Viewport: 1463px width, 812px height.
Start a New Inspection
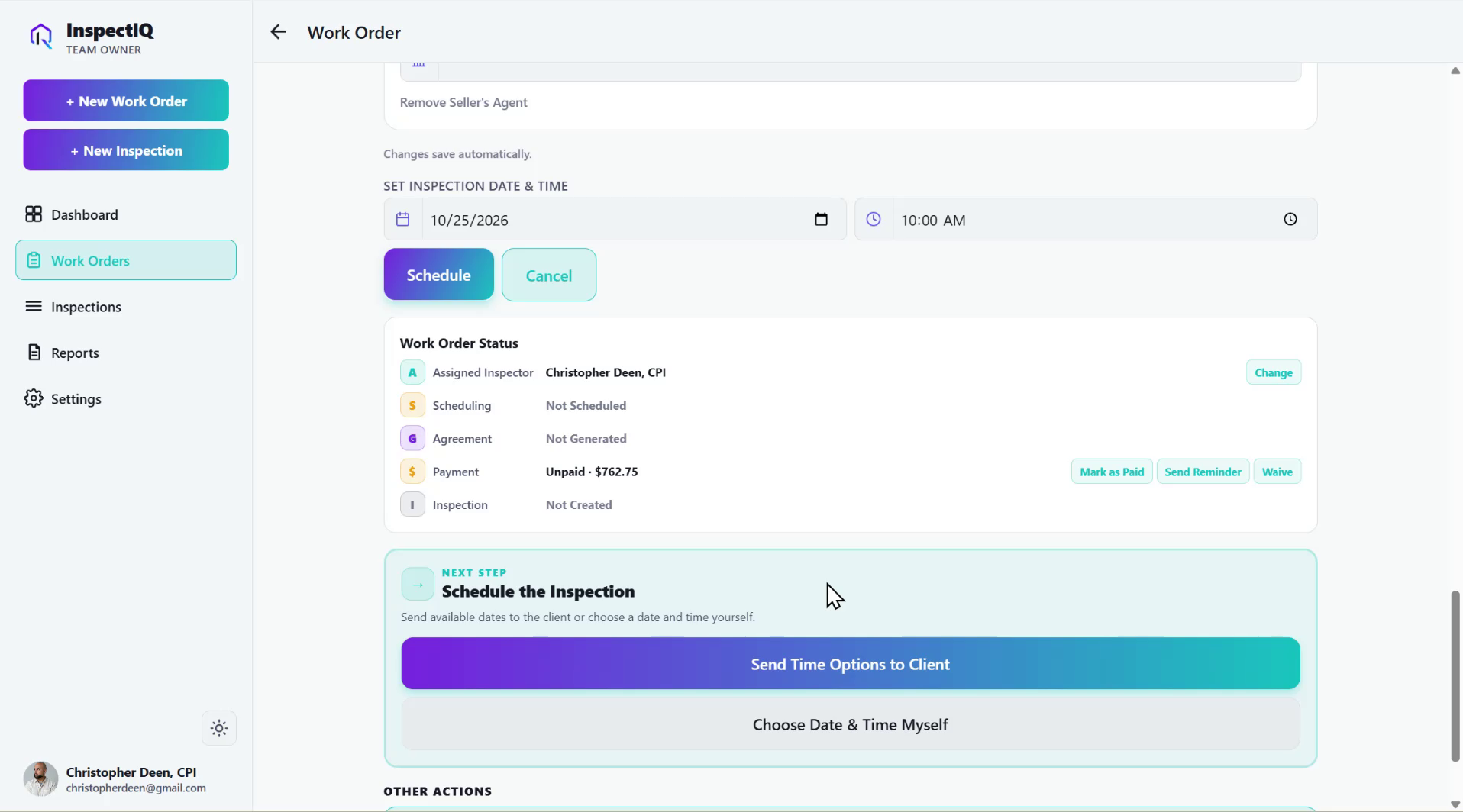pyautogui.click(x=126, y=150)
